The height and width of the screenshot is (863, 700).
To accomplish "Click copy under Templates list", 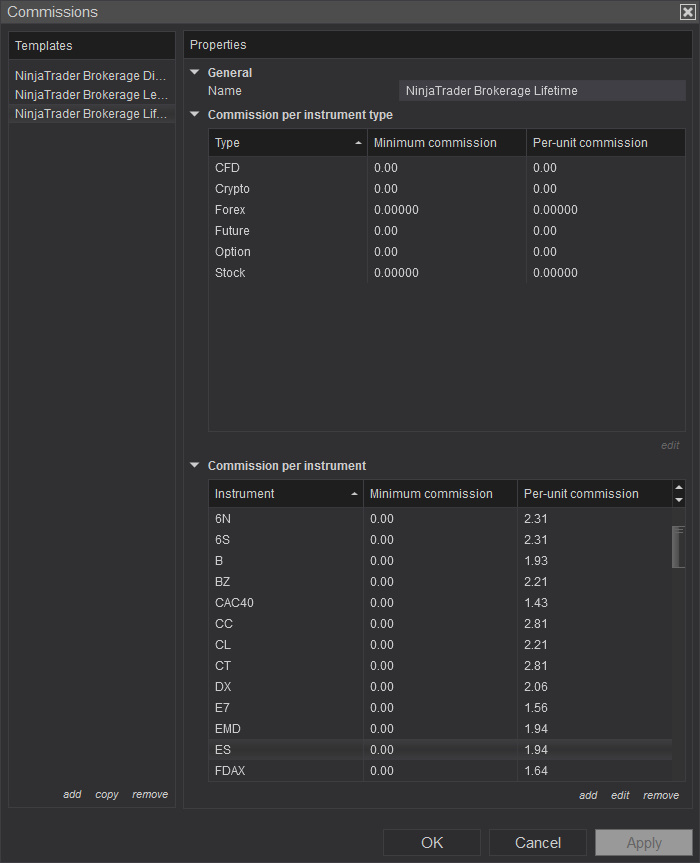I will tap(107, 794).
